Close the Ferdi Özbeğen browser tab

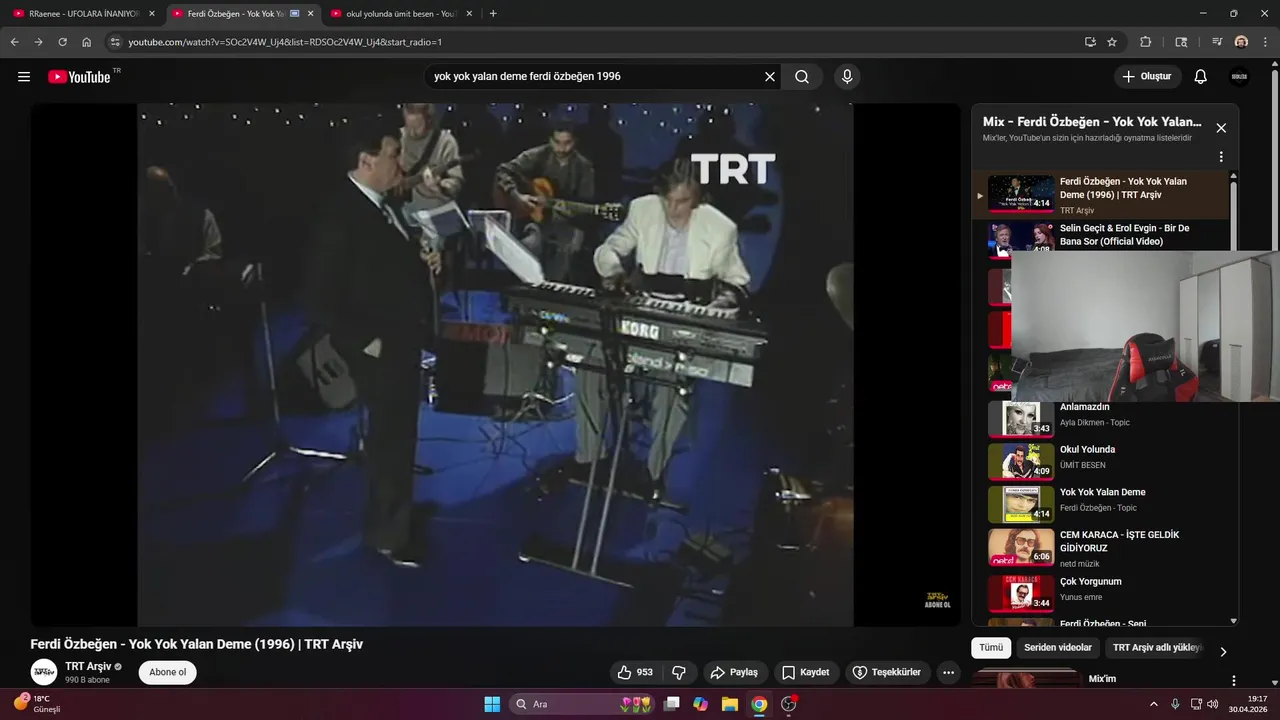click(x=310, y=14)
